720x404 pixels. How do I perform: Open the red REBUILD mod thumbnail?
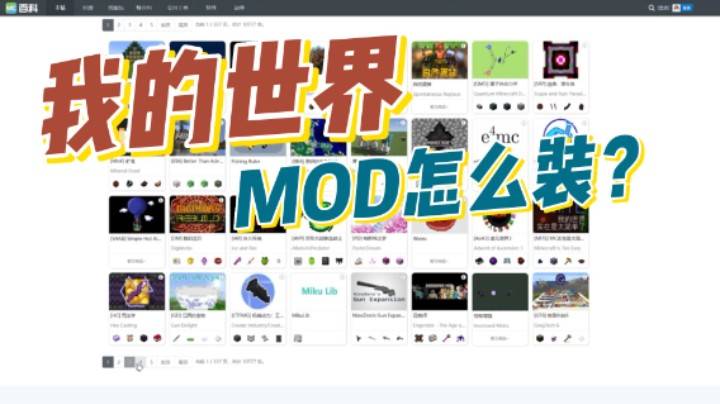[197, 214]
